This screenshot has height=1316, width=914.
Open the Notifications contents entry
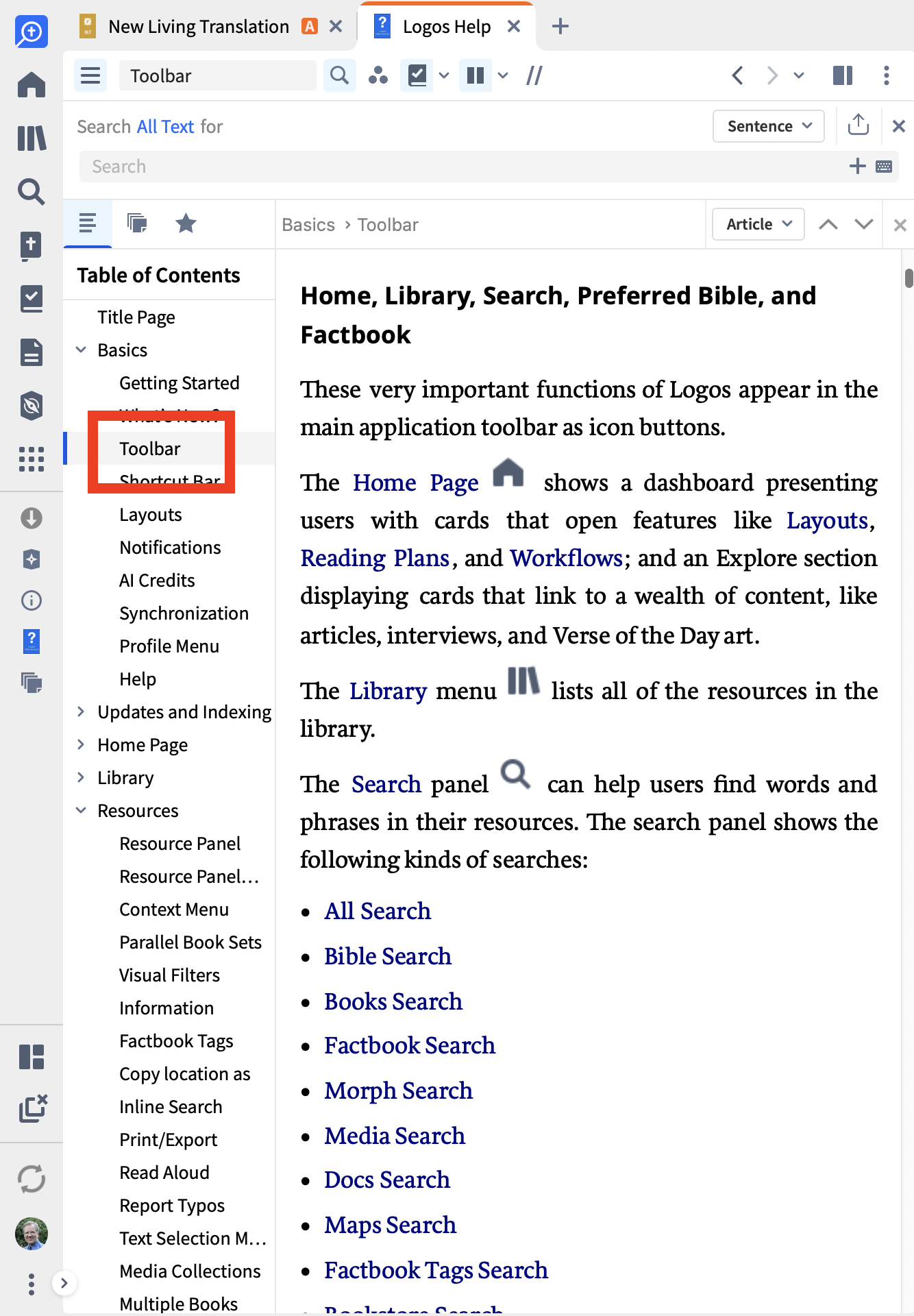[x=170, y=548]
